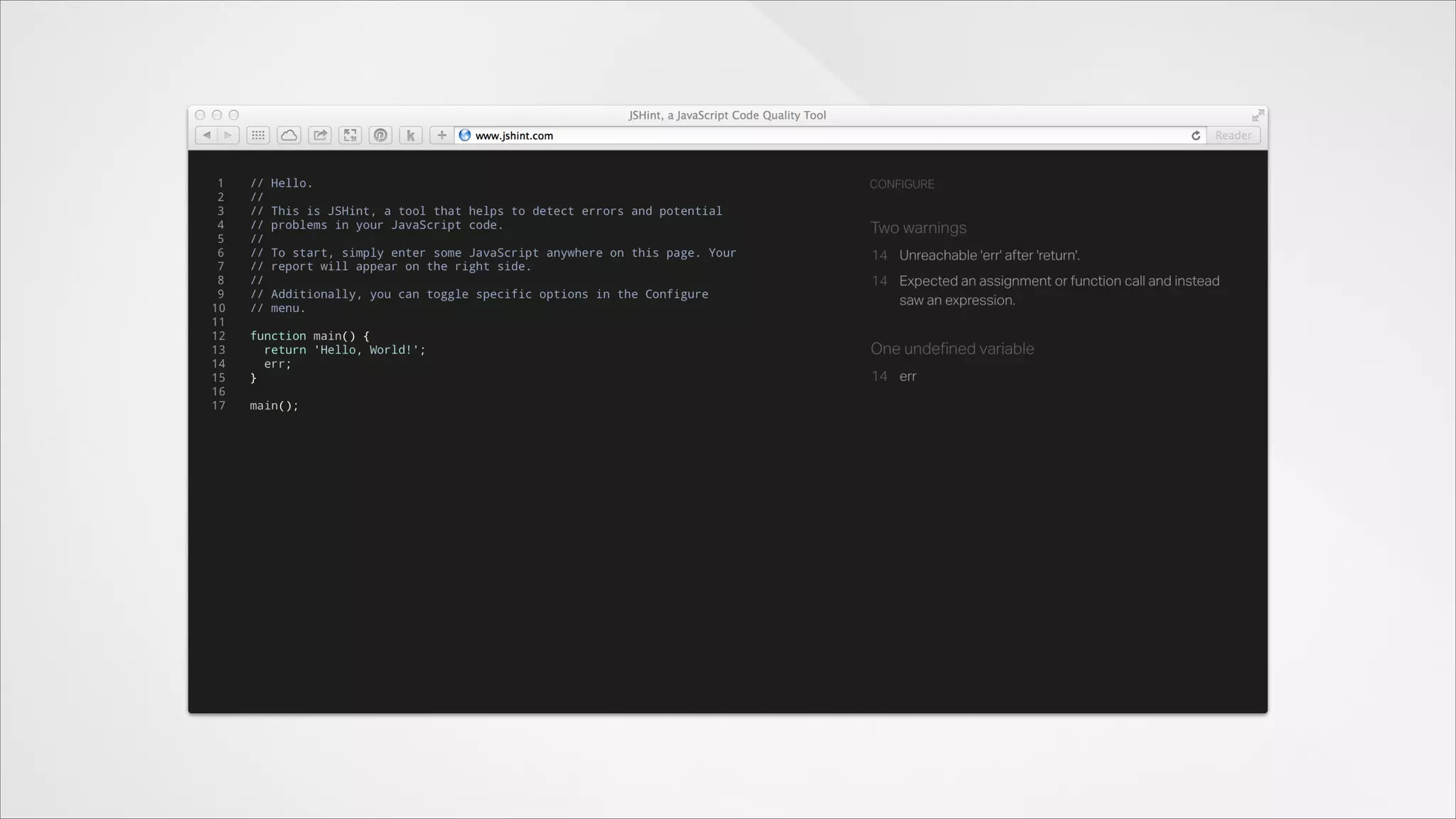The image size is (1456, 819).
Task: Click the globe site icon
Action: 465,135
